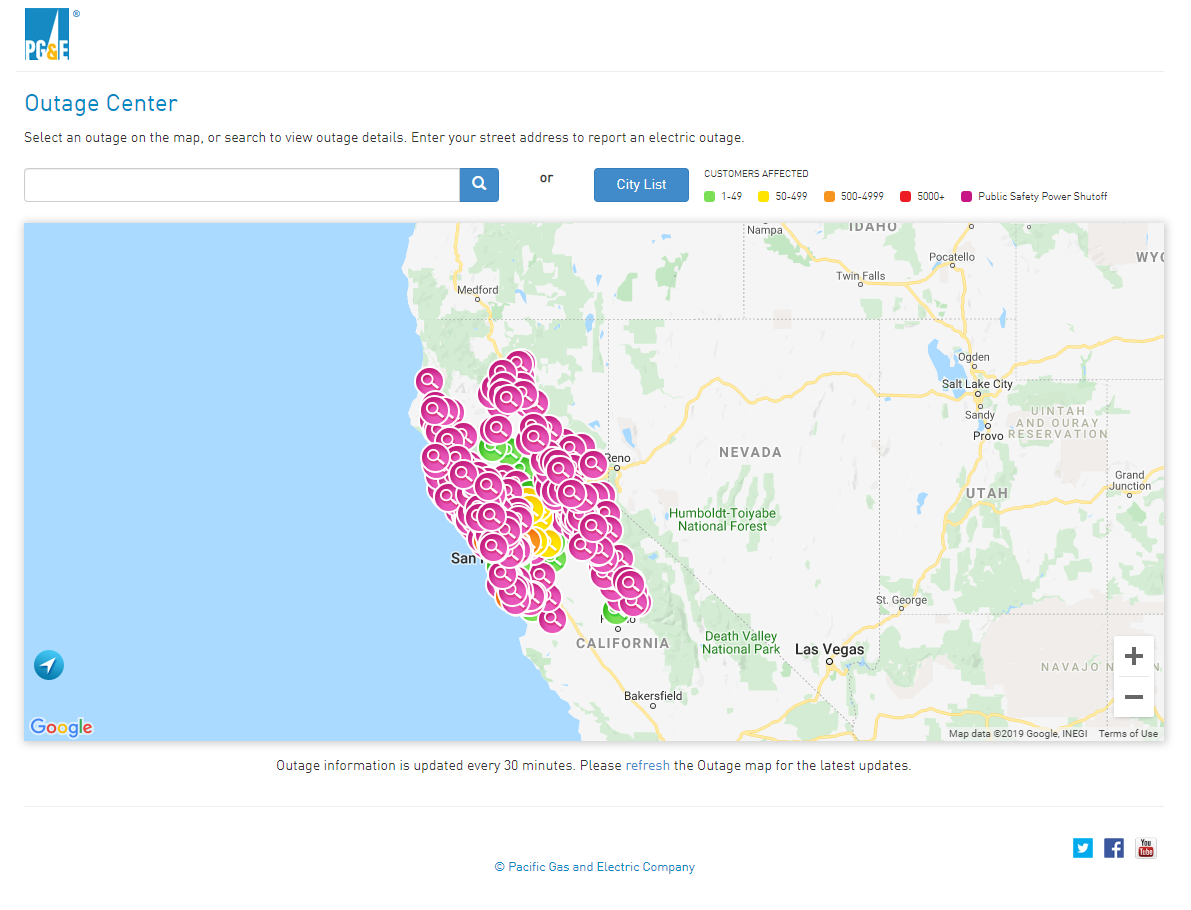Click the green 1-49 legend swatch

point(710,197)
